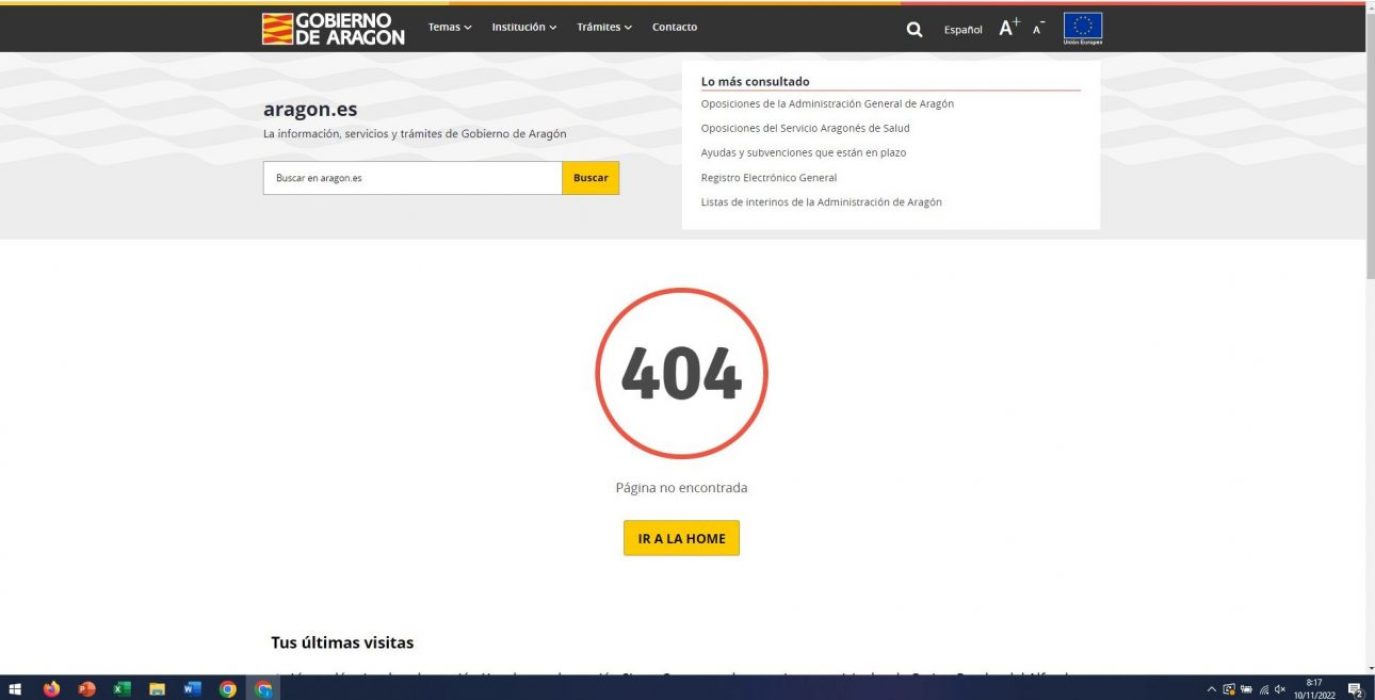Open the search magnifier icon in header
This screenshot has height=700, width=1375.
[x=914, y=29]
